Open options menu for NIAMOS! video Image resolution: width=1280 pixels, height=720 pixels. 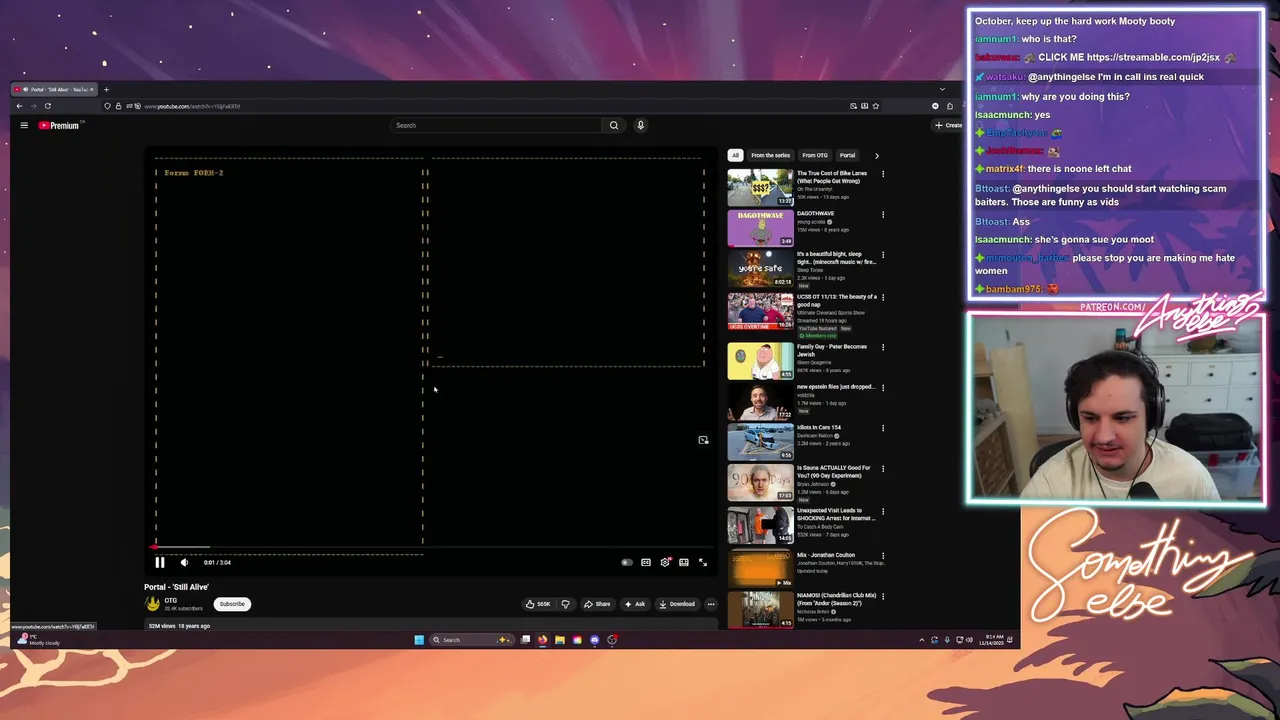[883, 597]
